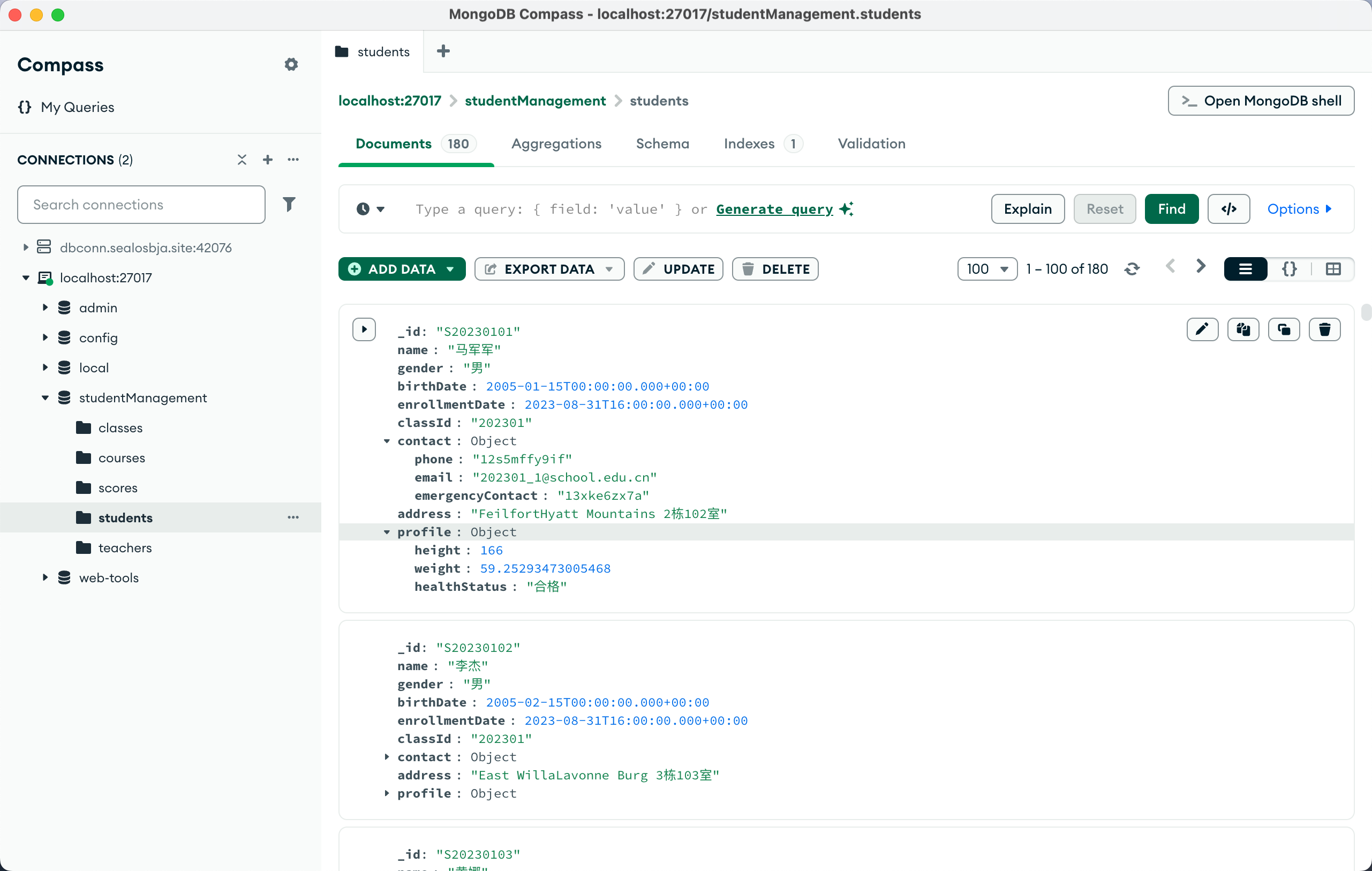Clone document S20230101 icon
This screenshot has width=1372, height=871.
pyautogui.click(x=1284, y=329)
